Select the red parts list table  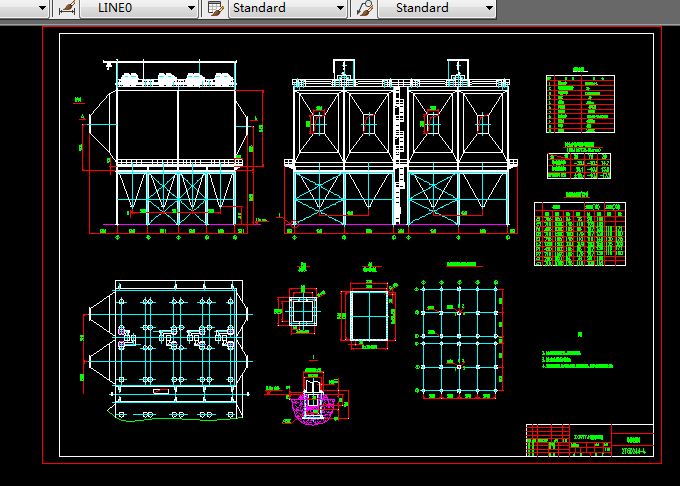coord(579,104)
